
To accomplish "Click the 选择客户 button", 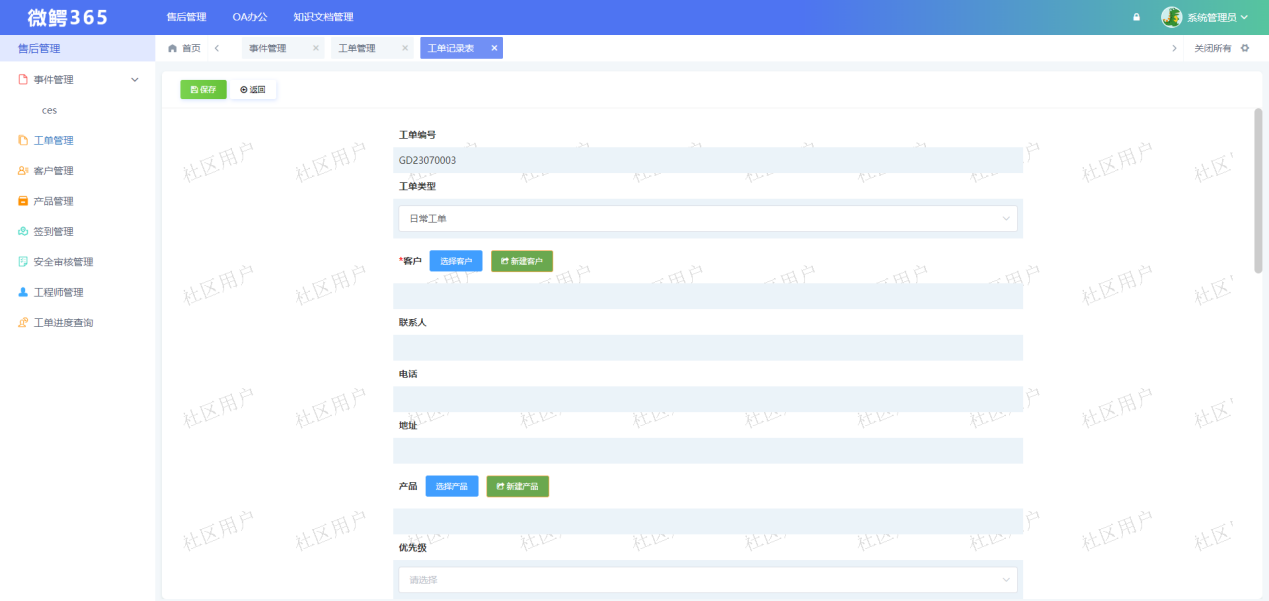I will [456, 261].
